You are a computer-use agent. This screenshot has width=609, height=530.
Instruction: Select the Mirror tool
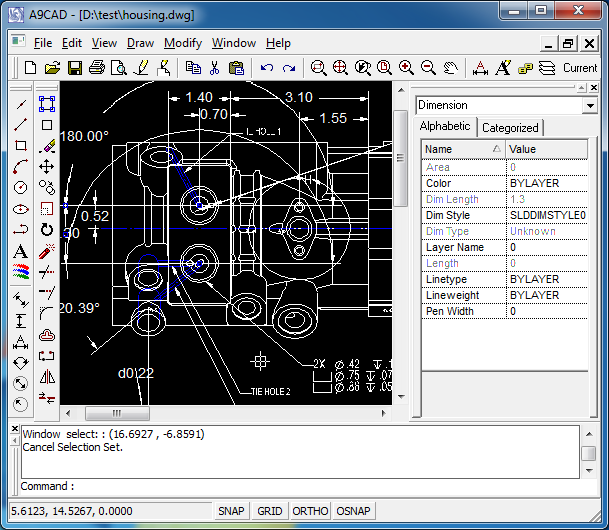[47, 377]
